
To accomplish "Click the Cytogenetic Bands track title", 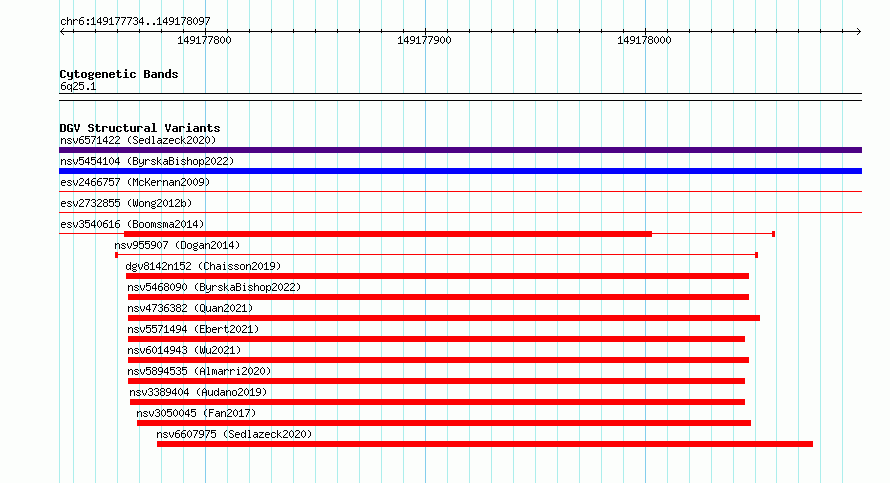I will (119, 74).
